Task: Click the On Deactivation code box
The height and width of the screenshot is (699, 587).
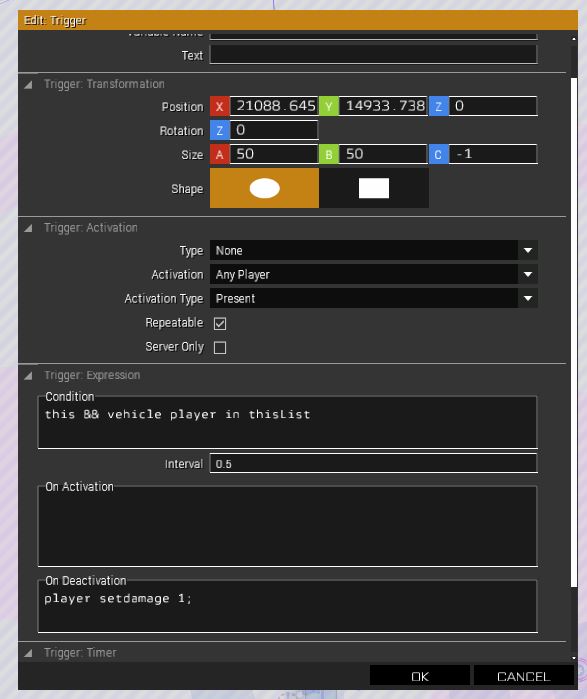Action: [288, 607]
